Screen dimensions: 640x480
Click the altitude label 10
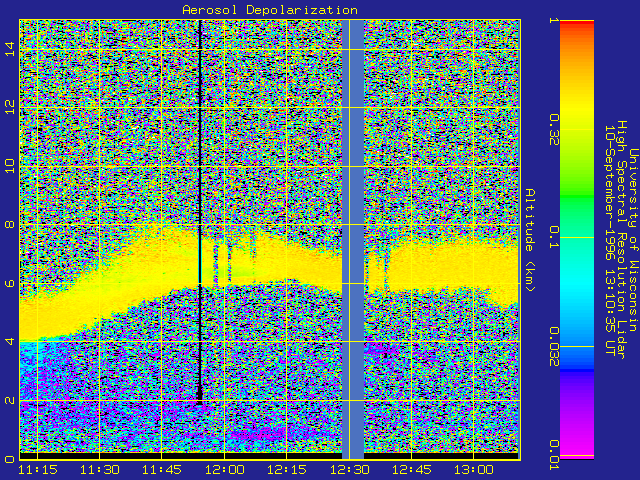click(10, 166)
